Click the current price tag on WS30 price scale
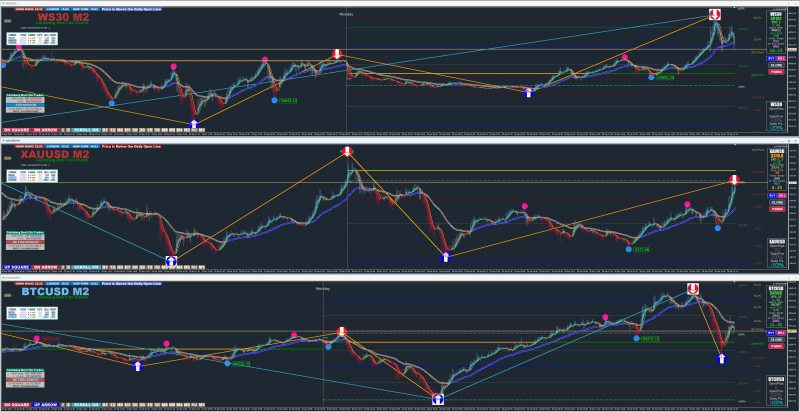Image resolution: width=800 pixels, height=412 pixels. pos(792,49)
